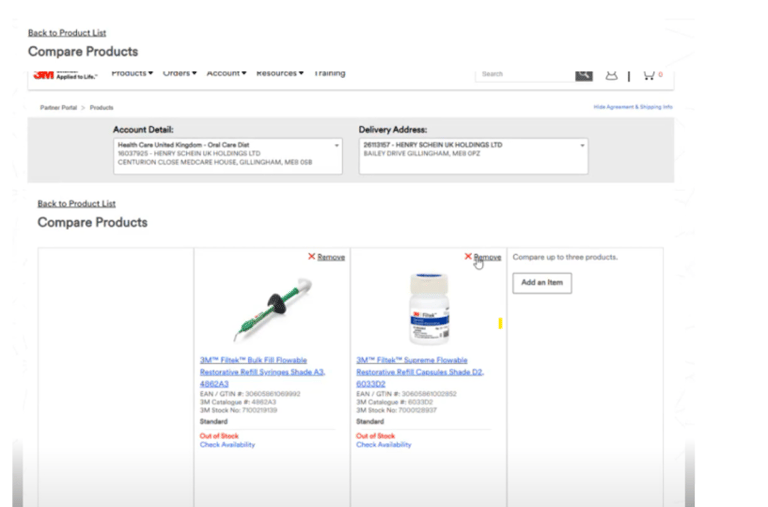Click into the Search field
Image resolution: width=768 pixels, height=507 pixels.
(525, 74)
